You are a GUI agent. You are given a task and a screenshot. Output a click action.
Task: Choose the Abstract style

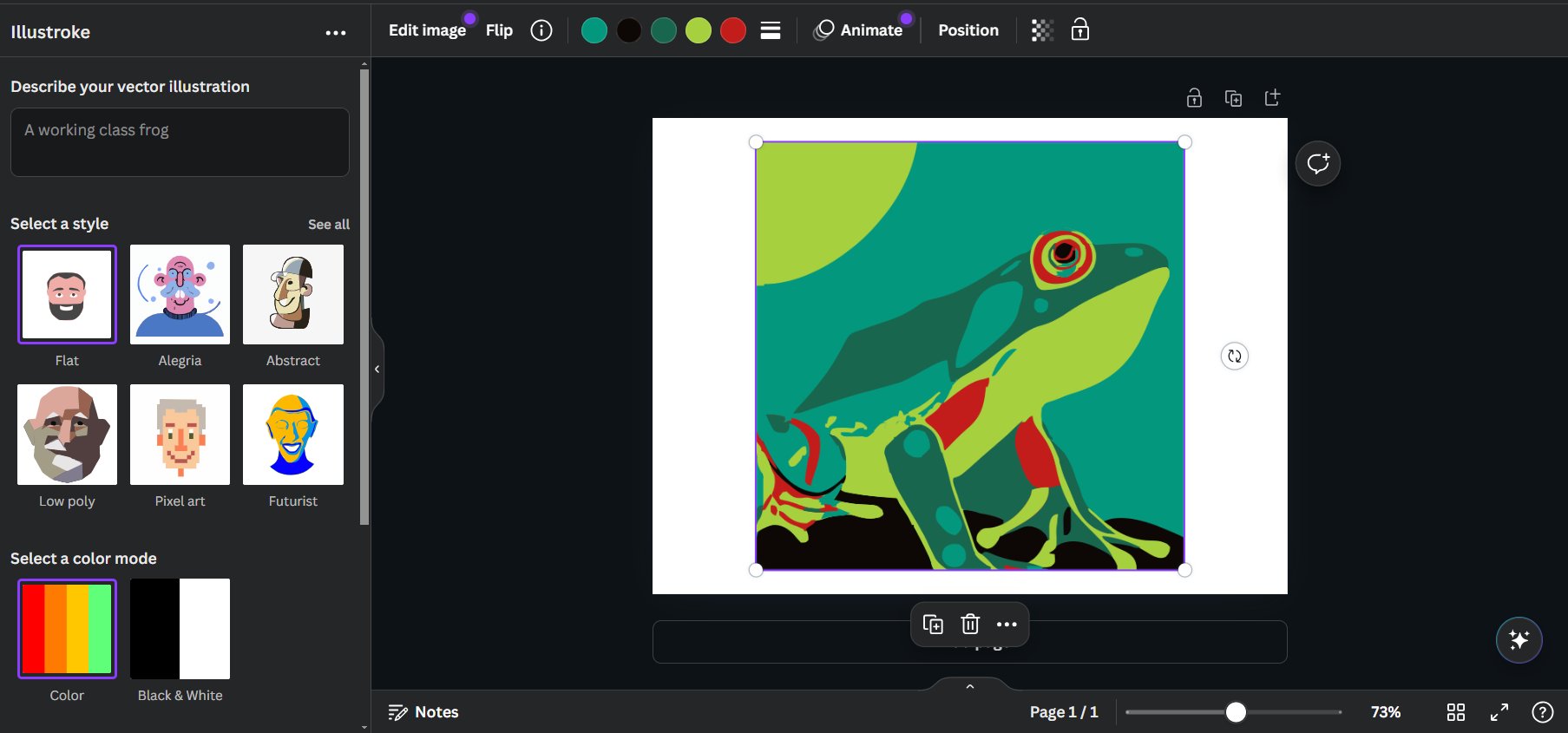(x=293, y=294)
